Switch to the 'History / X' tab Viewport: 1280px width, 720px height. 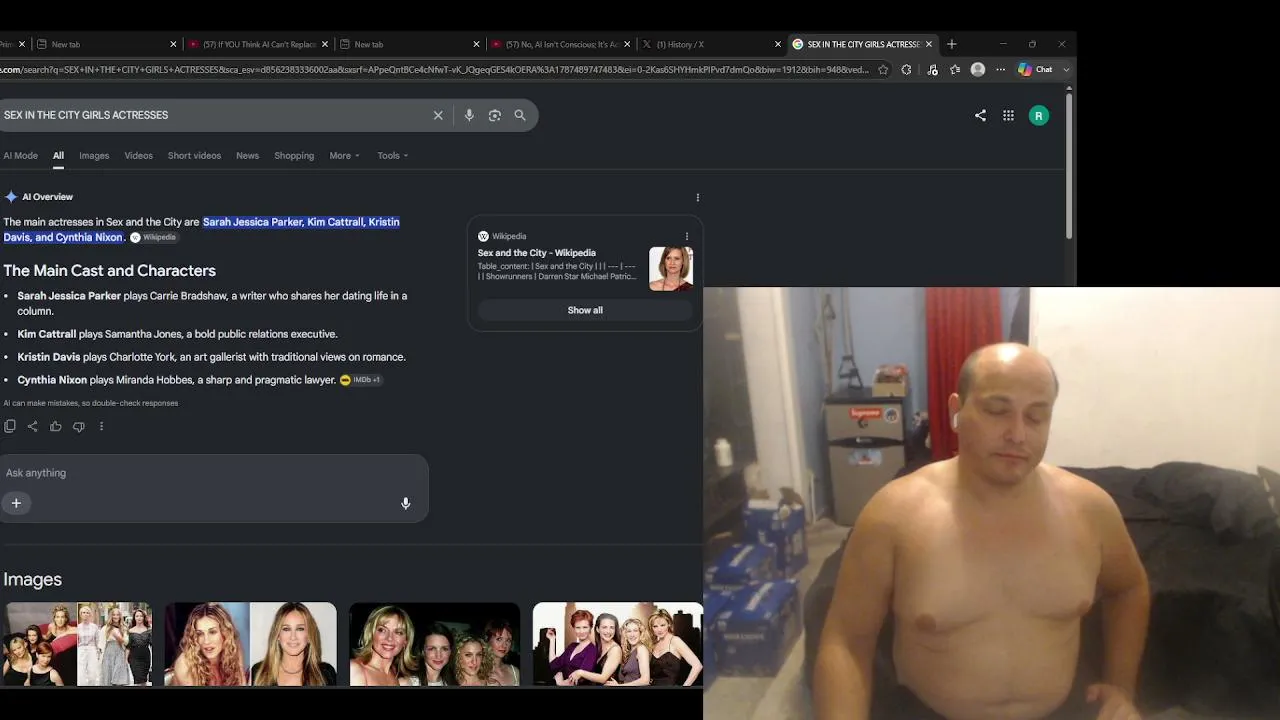pyautogui.click(x=712, y=44)
